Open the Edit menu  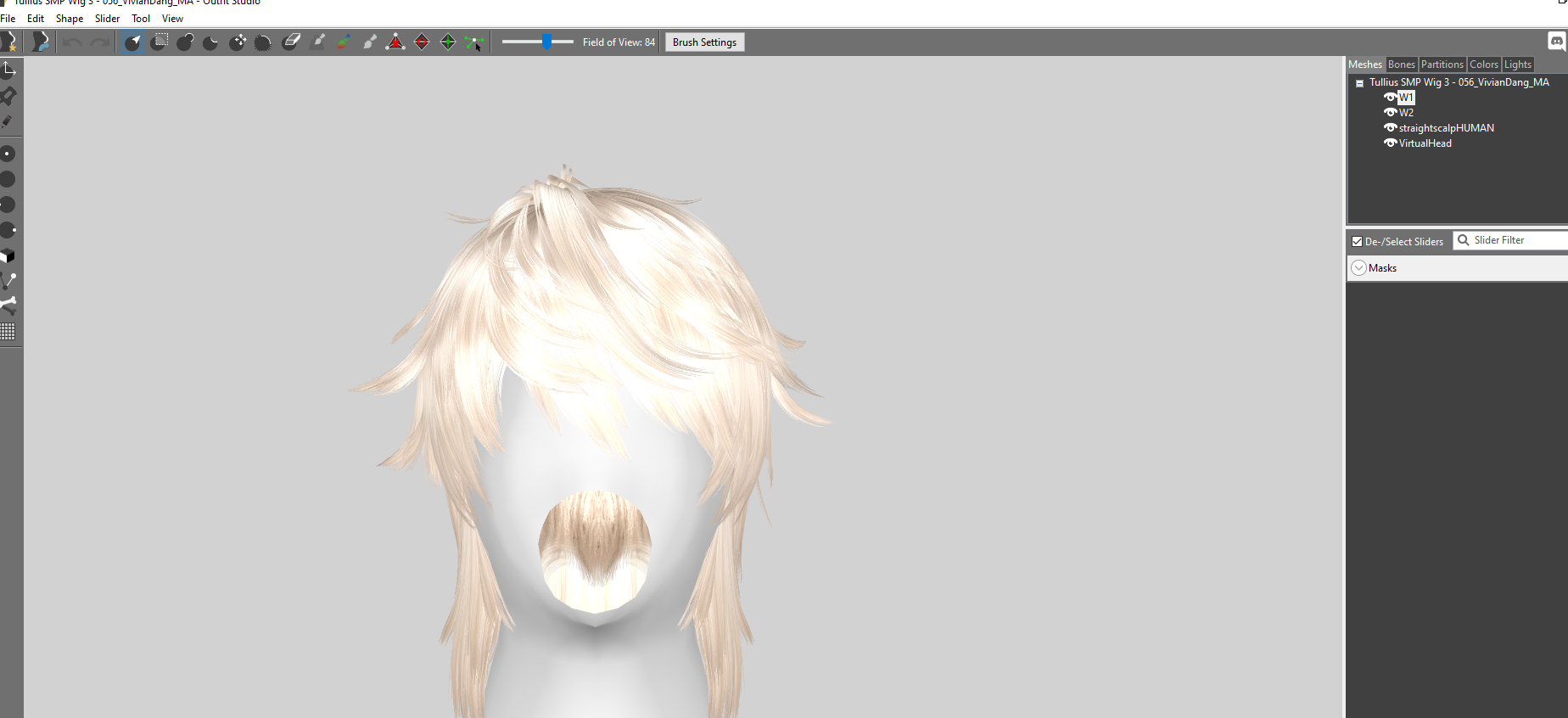tap(36, 18)
